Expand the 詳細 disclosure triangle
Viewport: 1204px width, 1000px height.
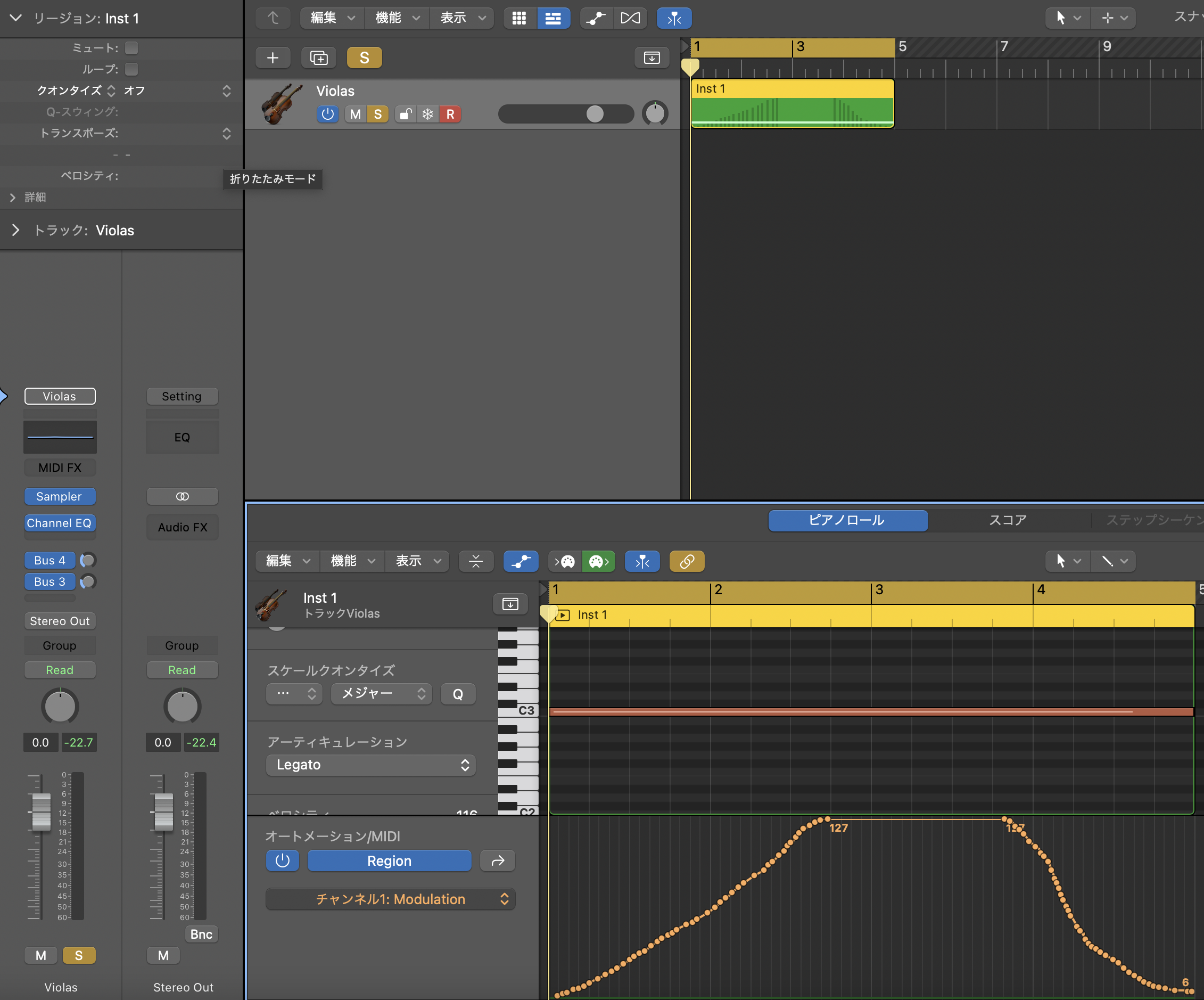[13, 197]
